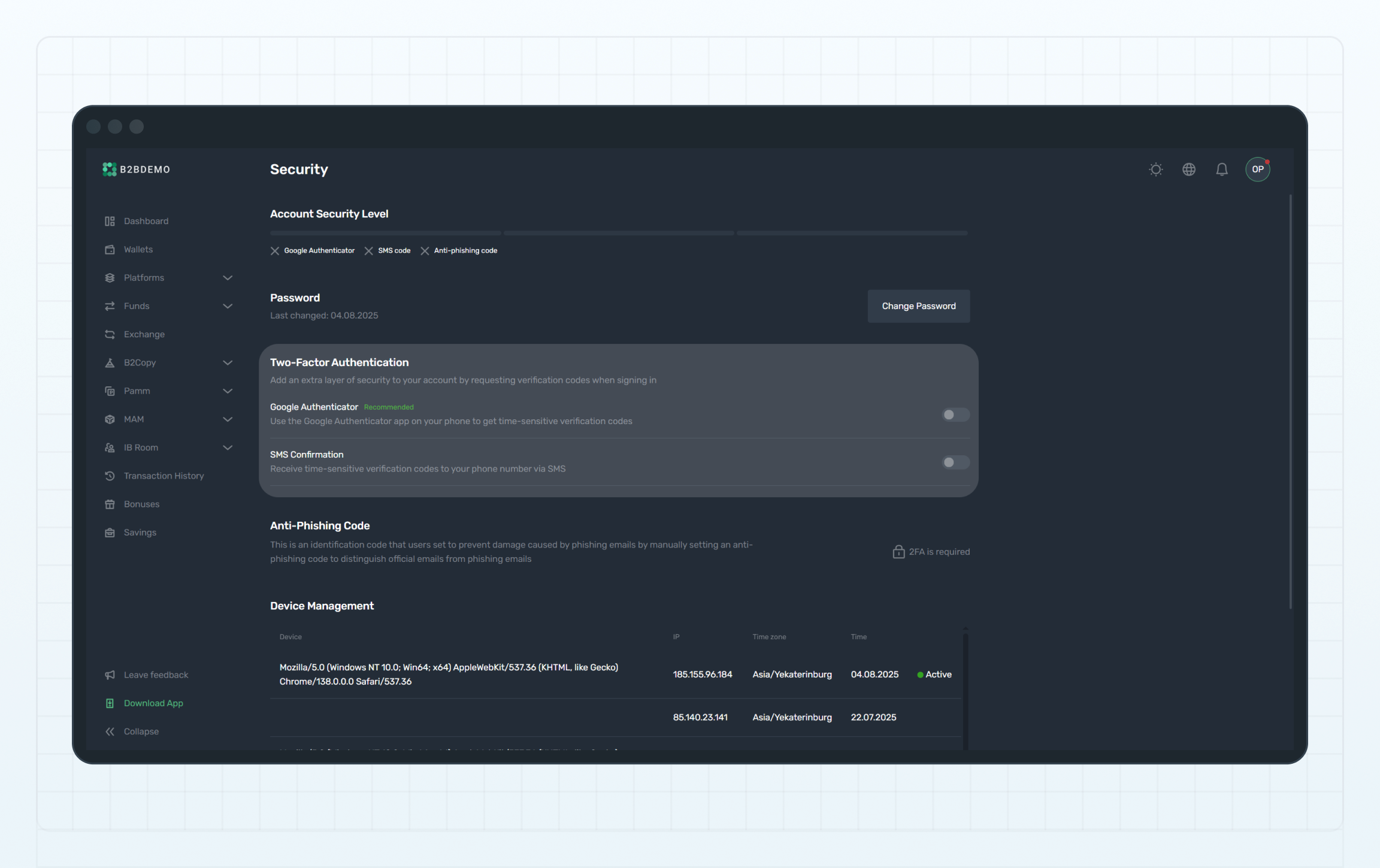Screen dimensions: 1380x868
Task: Enable SMS Confirmation toggle
Action: [x=955, y=462]
